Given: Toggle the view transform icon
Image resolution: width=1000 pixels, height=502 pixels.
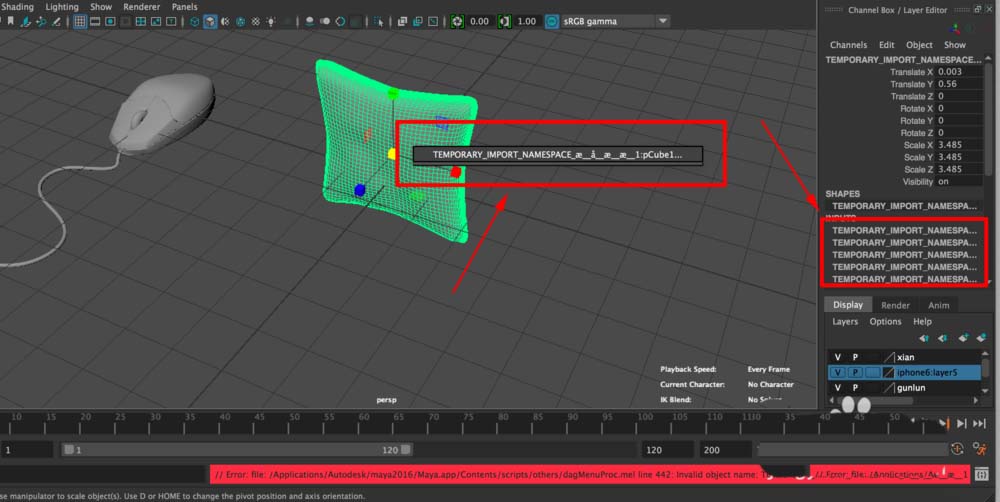Looking at the screenshot, I should 552,21.
